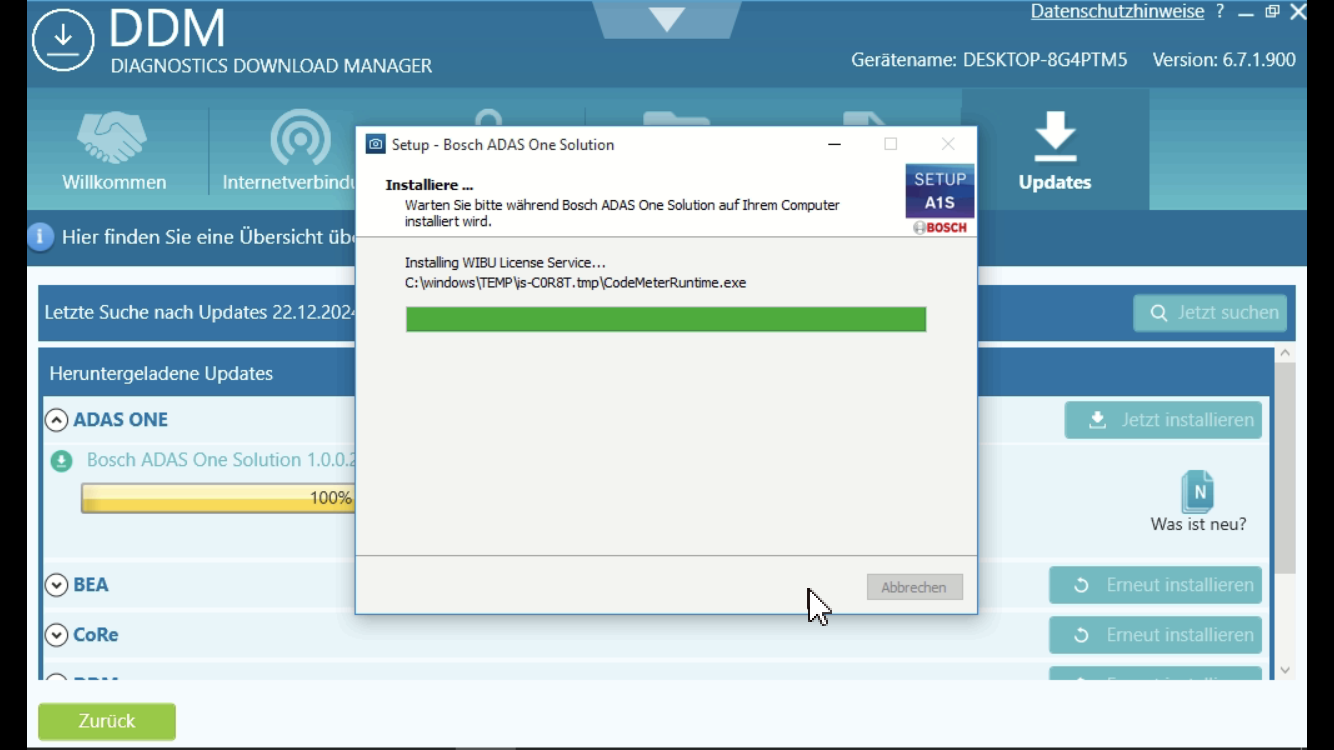Screen dimensions: 1334x750
Task: Click the Version 6.7.1.900 text
Action: click(x=1224, y=60)
